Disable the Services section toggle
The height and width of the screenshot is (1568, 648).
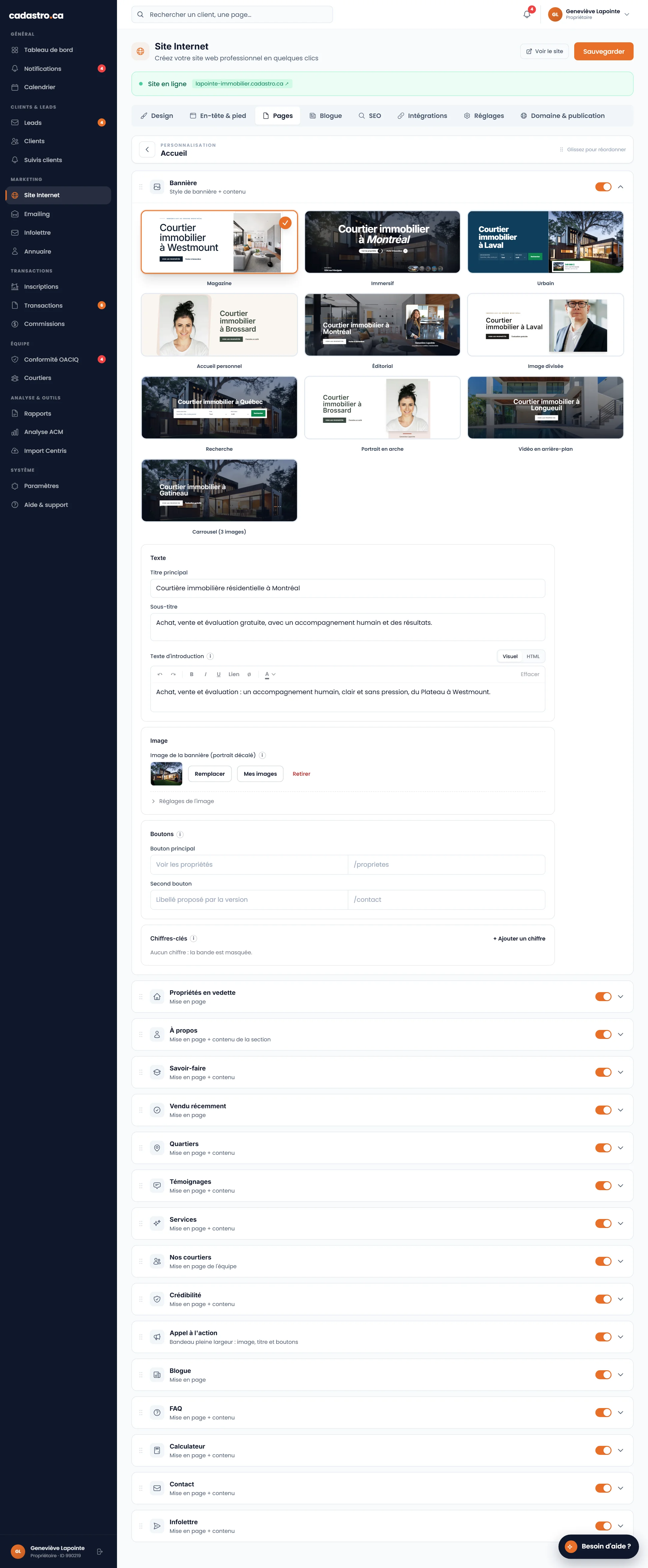pyautogui.click(x=603, y=1223)
